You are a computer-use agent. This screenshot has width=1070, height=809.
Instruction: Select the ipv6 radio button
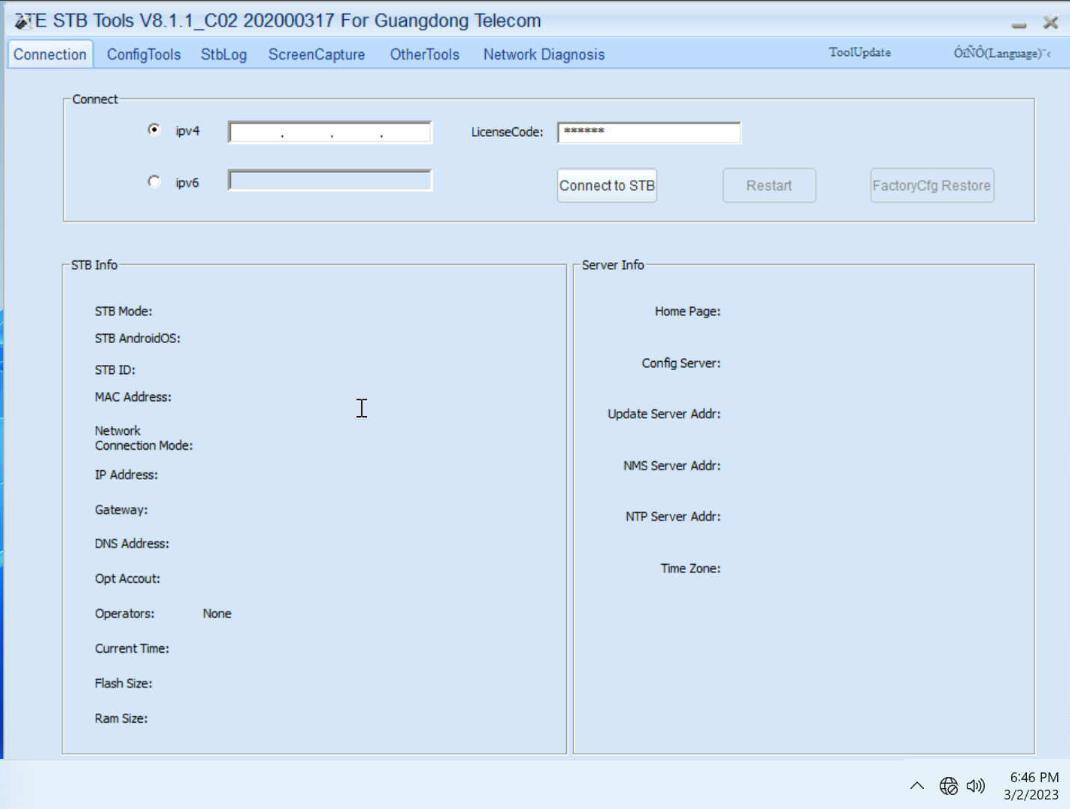coord(154,181)
